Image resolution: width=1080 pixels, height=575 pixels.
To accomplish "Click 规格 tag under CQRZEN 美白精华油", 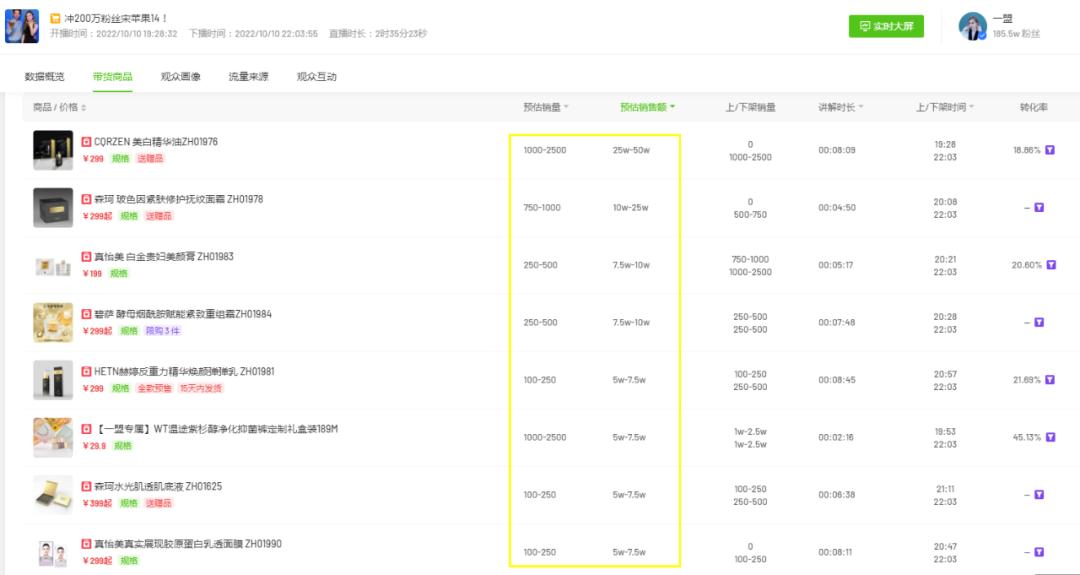I will [x=121, y=158].
